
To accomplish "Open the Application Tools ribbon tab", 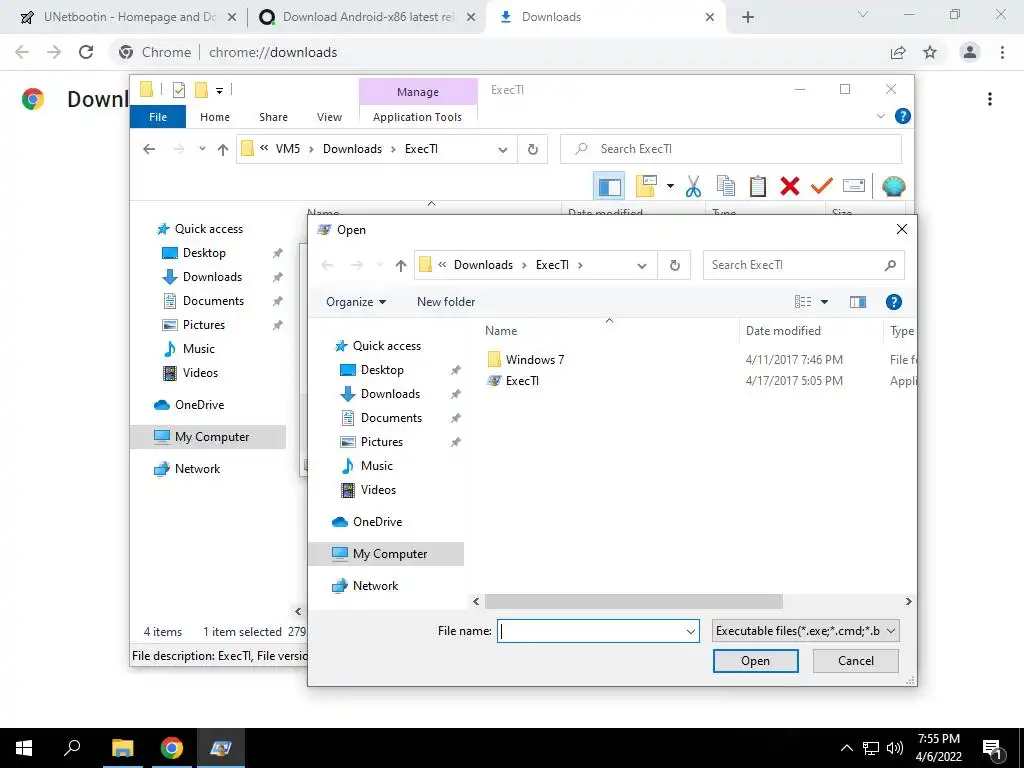I will [x=417, y=117].
